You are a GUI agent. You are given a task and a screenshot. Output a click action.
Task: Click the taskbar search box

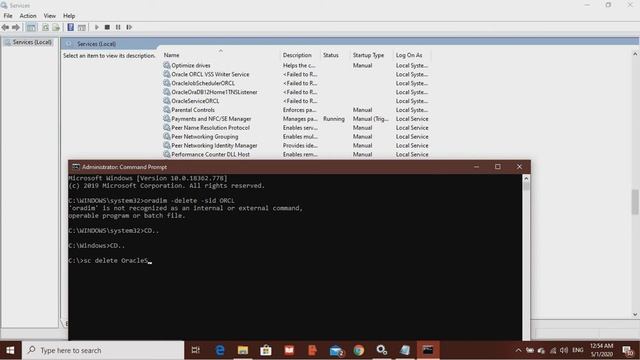pyautogui.click(x=103, y=350)
